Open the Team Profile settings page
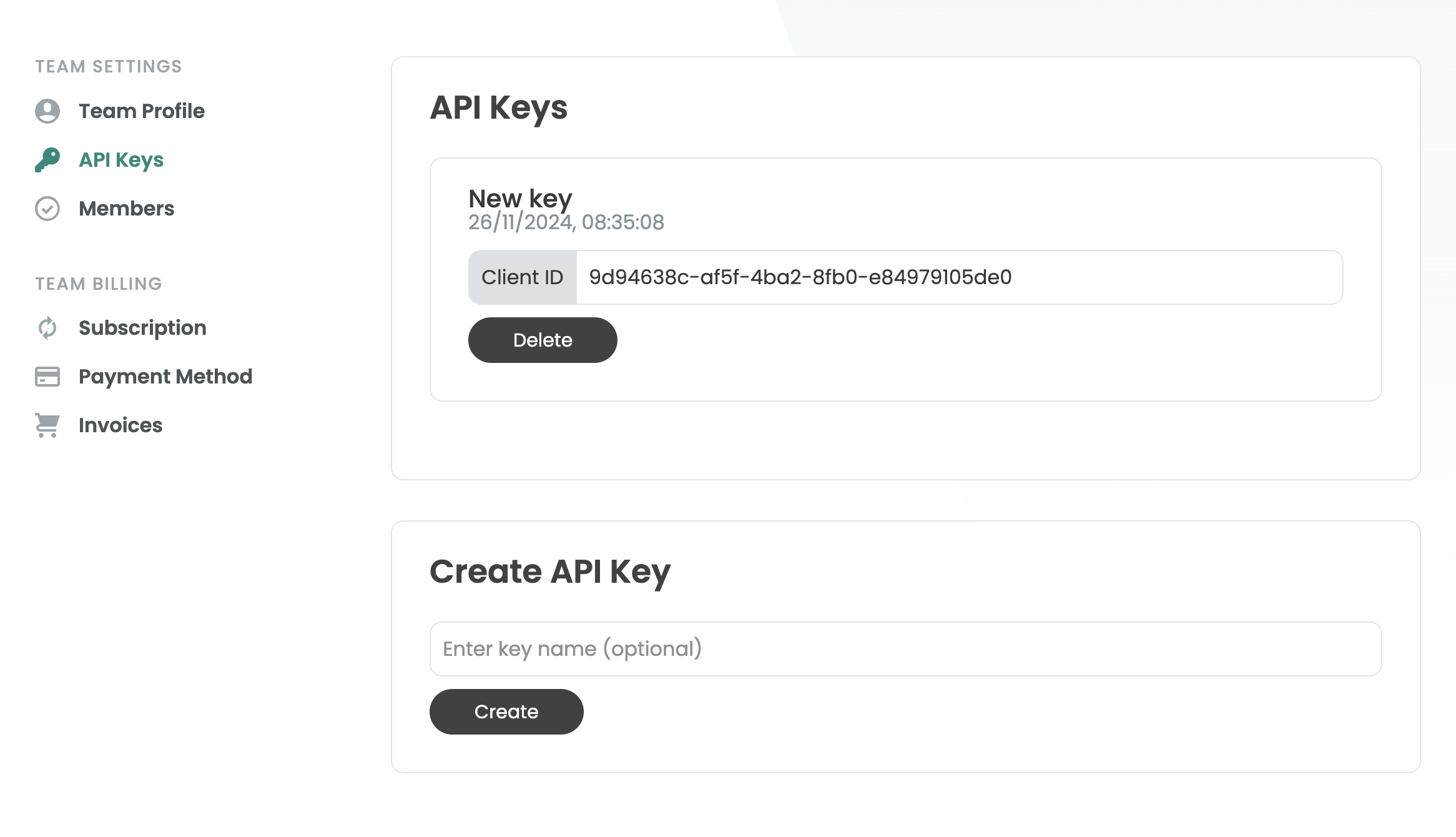1456x837 pixels. [142, 111]
